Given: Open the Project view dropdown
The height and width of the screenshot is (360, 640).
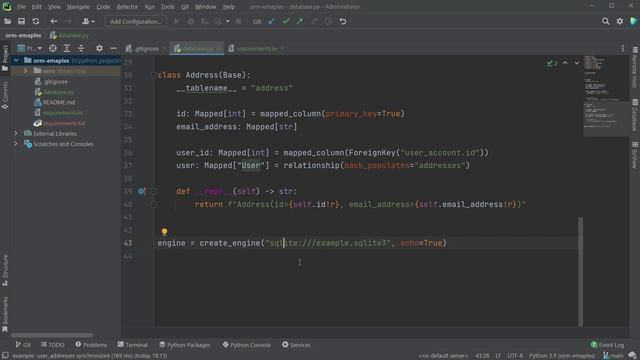Looking at the screenshot, I should tap(30, 48).
